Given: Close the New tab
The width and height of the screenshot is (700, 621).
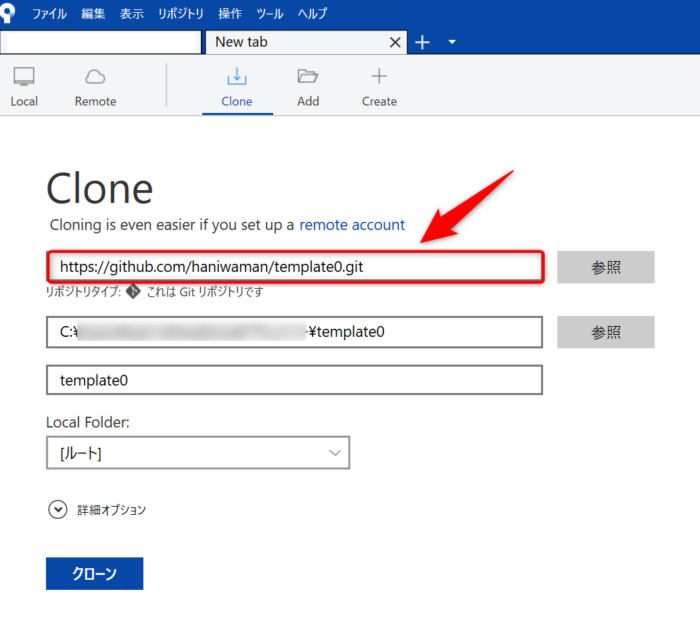Looking at the screenshot, I should coord(395,42).
